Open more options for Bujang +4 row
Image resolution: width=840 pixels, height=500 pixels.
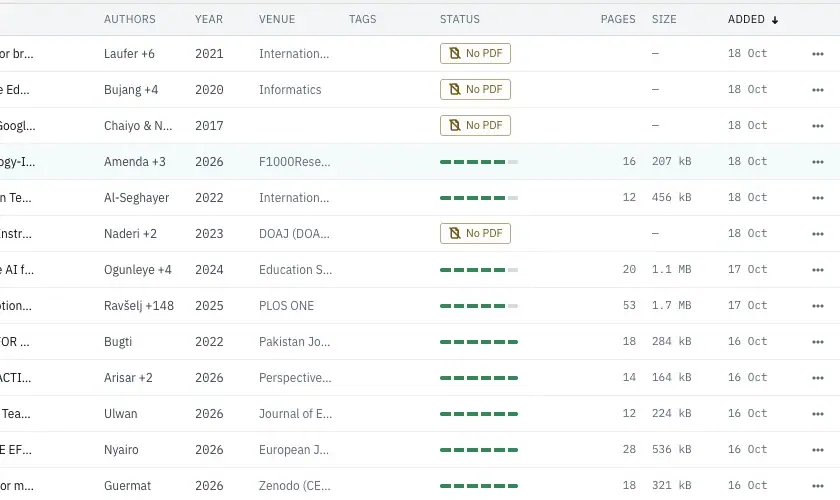(818, 89)
